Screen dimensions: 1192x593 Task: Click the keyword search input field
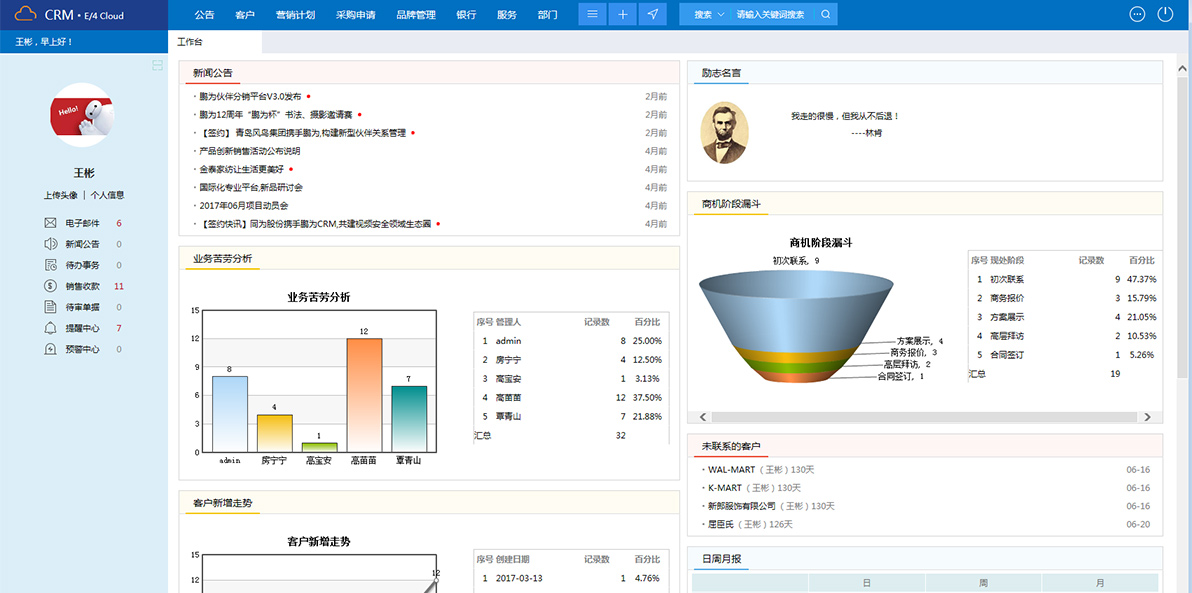[x=770, y=14]
